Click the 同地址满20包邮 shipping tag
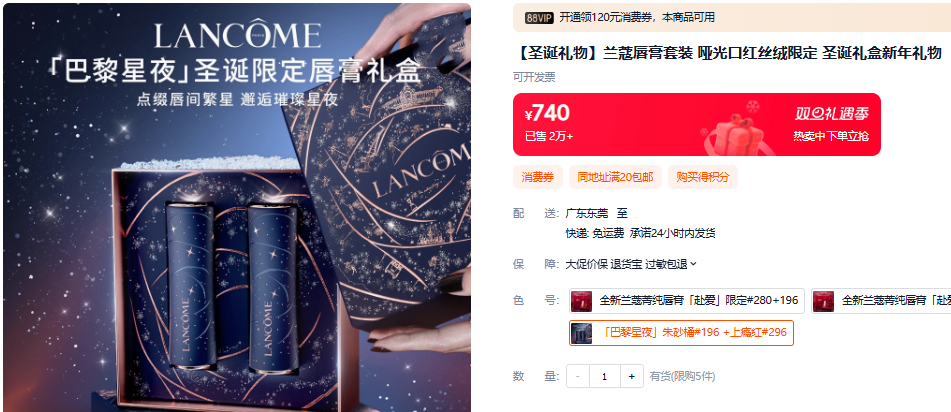This screenshot has width=951, height=412. pos(615,177)
